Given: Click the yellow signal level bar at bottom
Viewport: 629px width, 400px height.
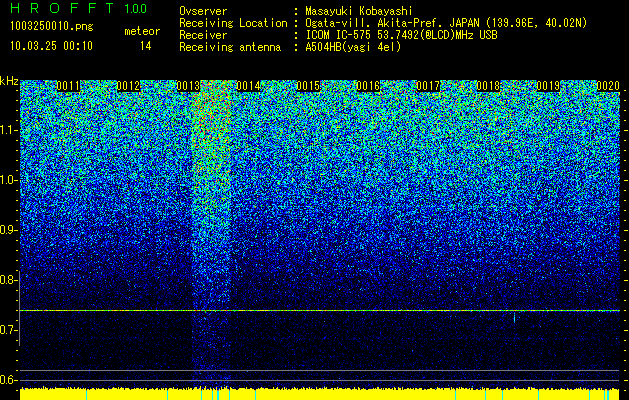Looking at the screenshot, I should (320, 394).
